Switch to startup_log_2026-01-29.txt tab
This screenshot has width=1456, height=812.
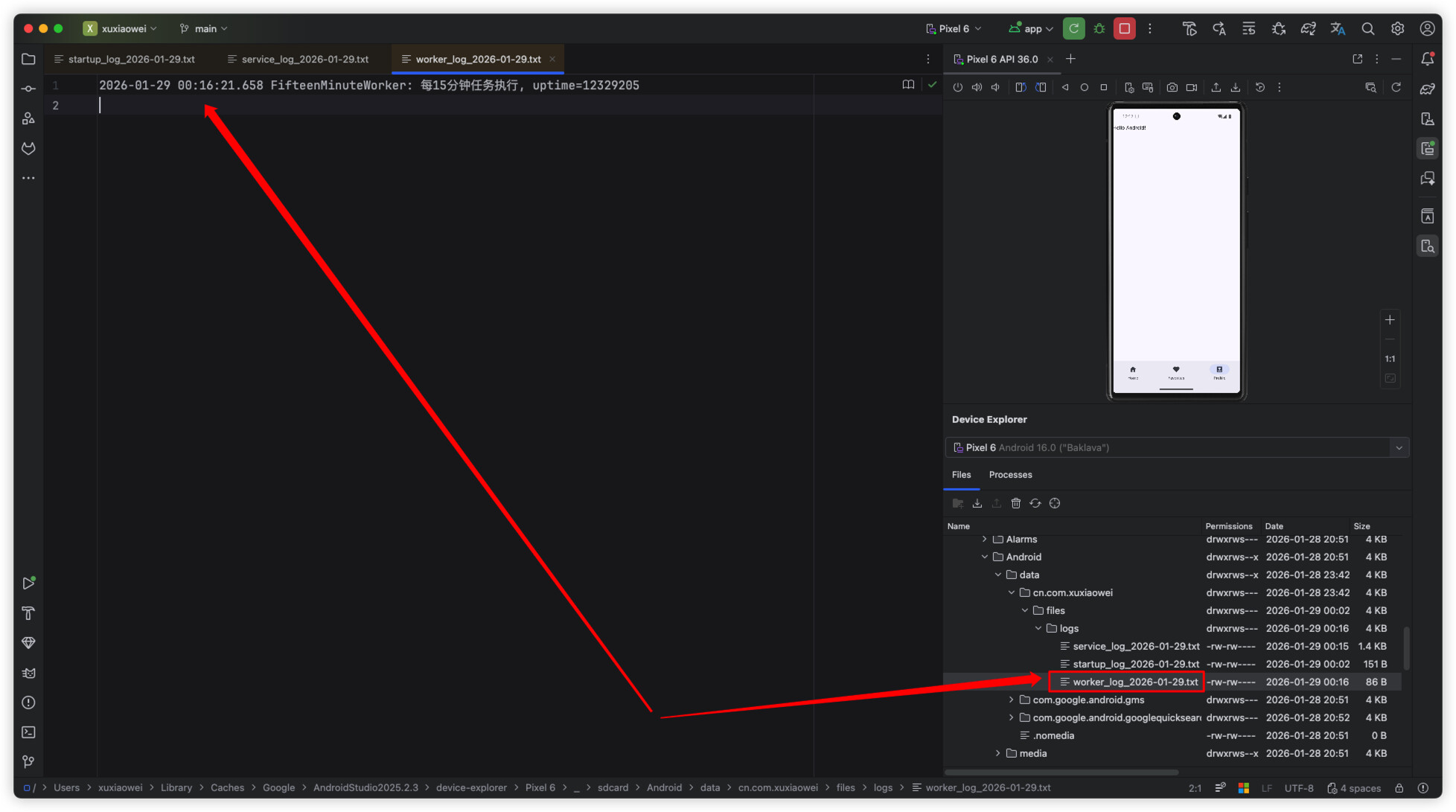click(131, 60)
